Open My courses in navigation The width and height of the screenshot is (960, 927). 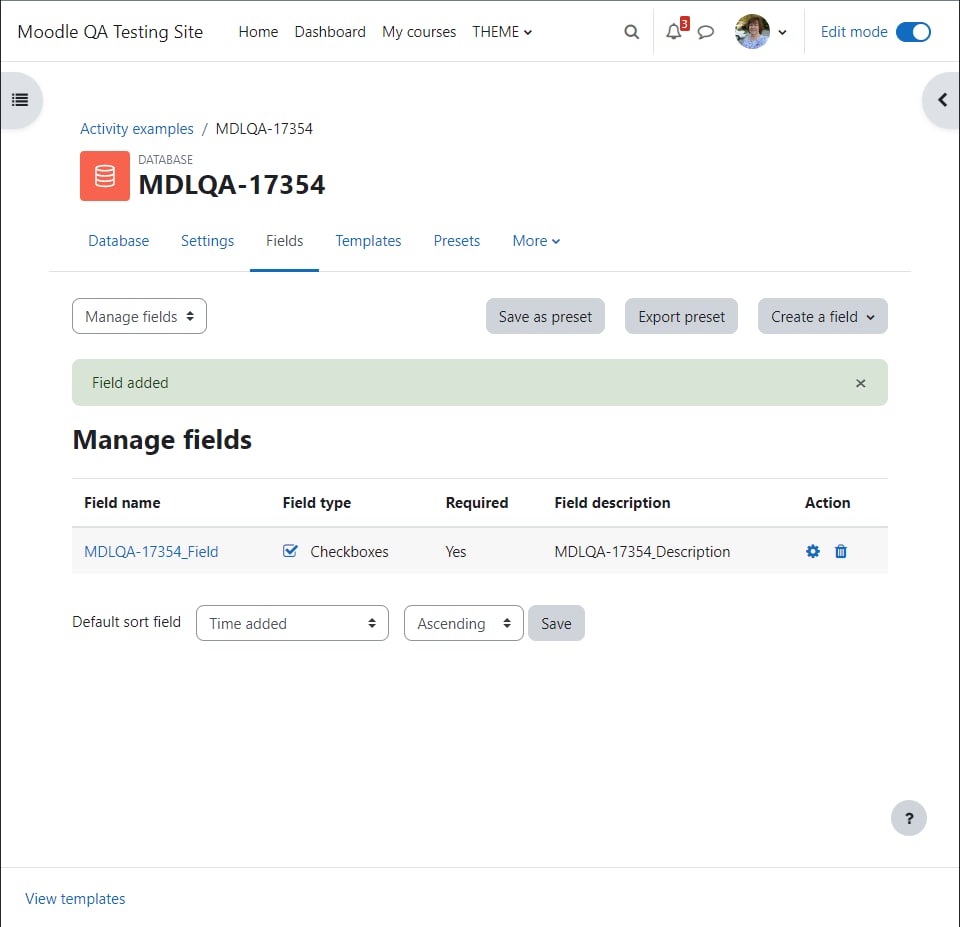pos(419,32)
